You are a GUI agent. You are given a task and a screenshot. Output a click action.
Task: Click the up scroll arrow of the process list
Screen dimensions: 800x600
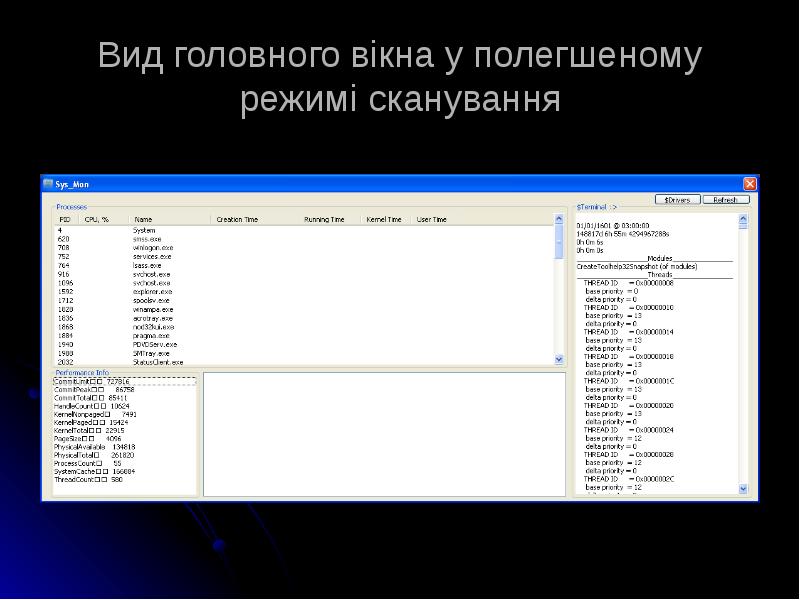557,217
